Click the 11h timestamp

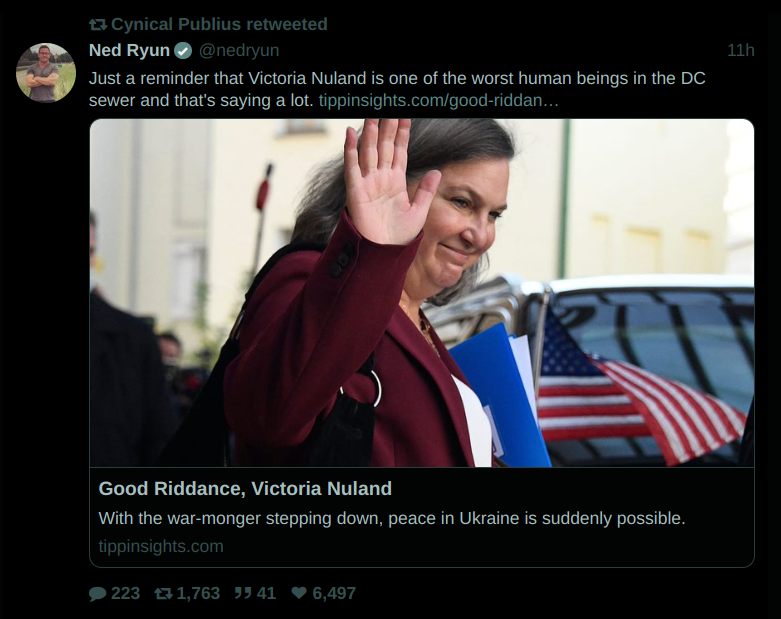point(740,50)
